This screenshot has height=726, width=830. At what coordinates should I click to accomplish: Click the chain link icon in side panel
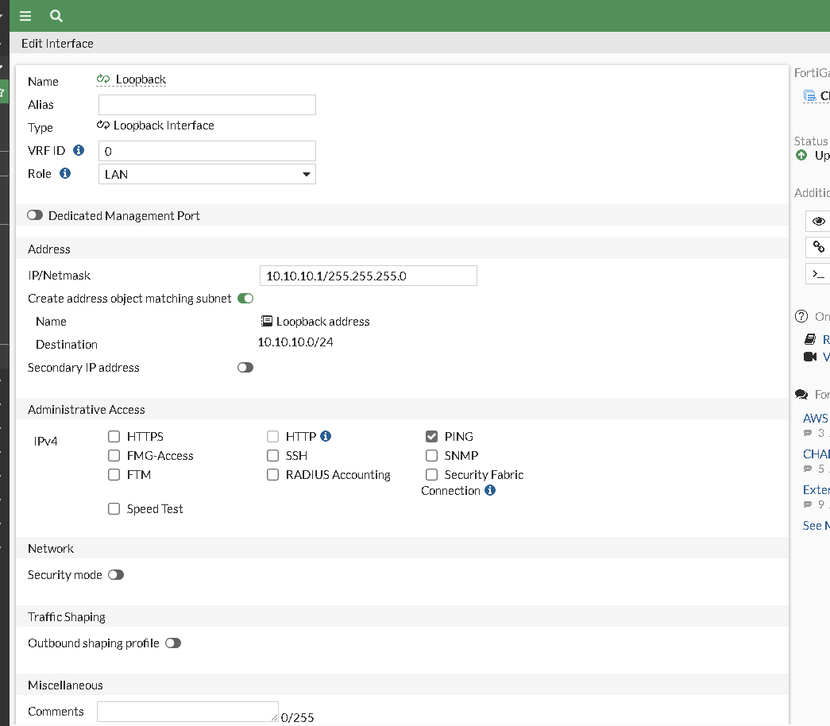(818, 247)
